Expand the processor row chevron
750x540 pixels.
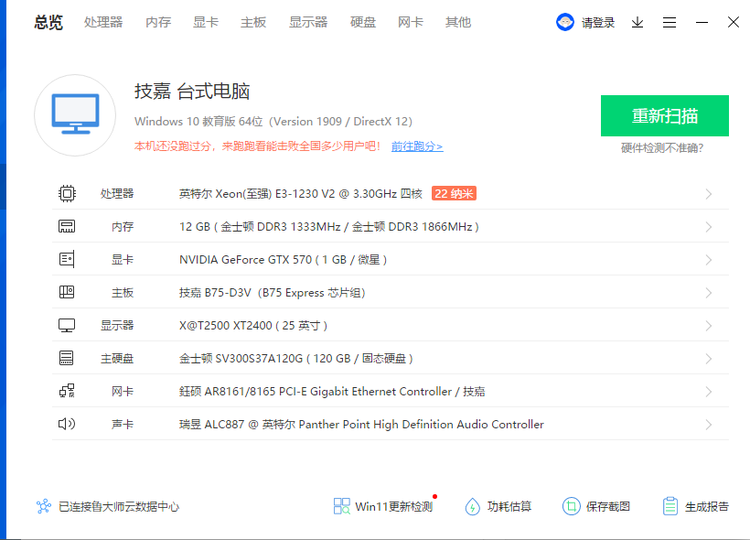pos(708,194)
